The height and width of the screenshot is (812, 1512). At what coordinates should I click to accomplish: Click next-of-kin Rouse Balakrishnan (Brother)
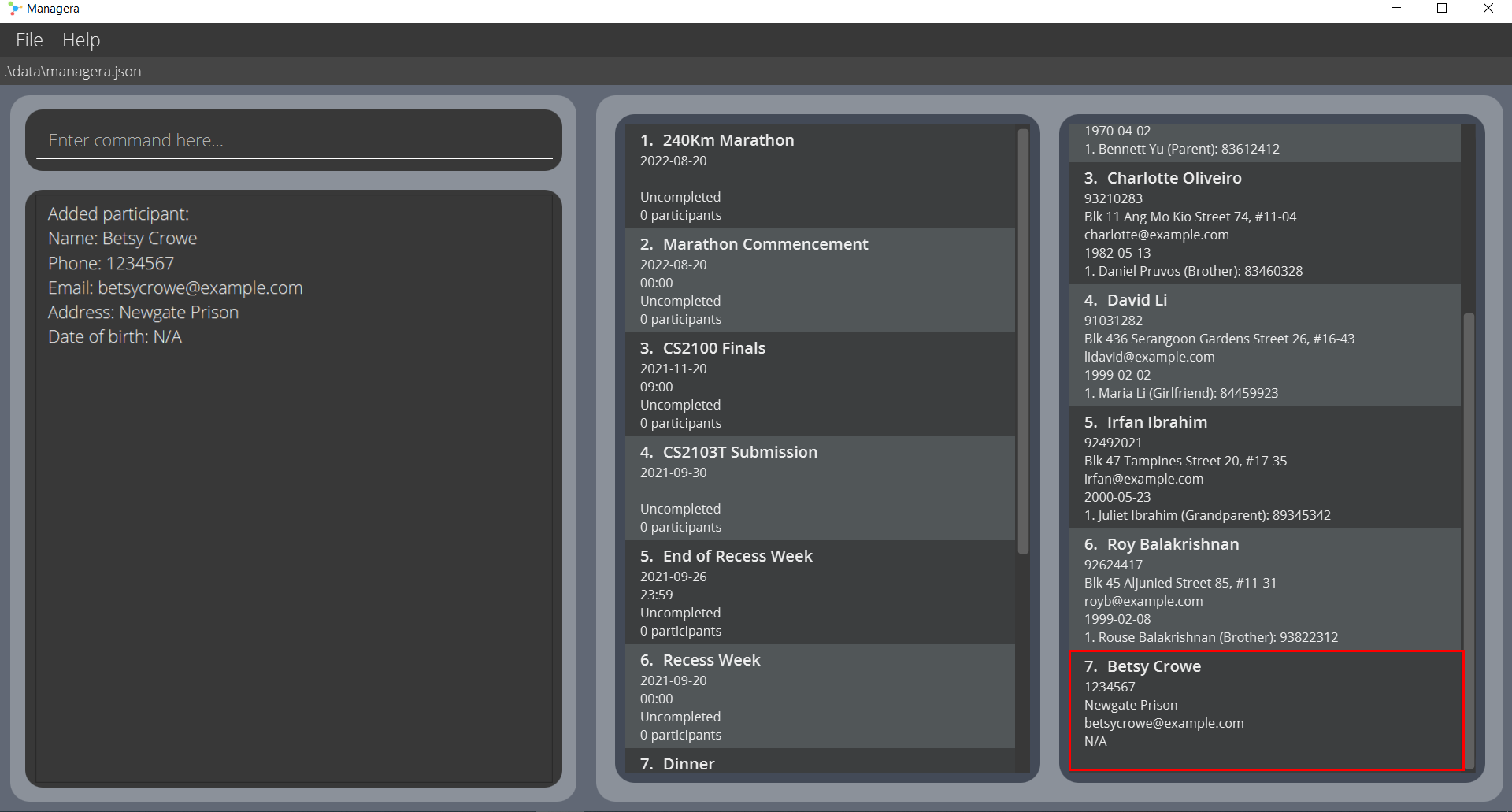[x=1211, y=637]
